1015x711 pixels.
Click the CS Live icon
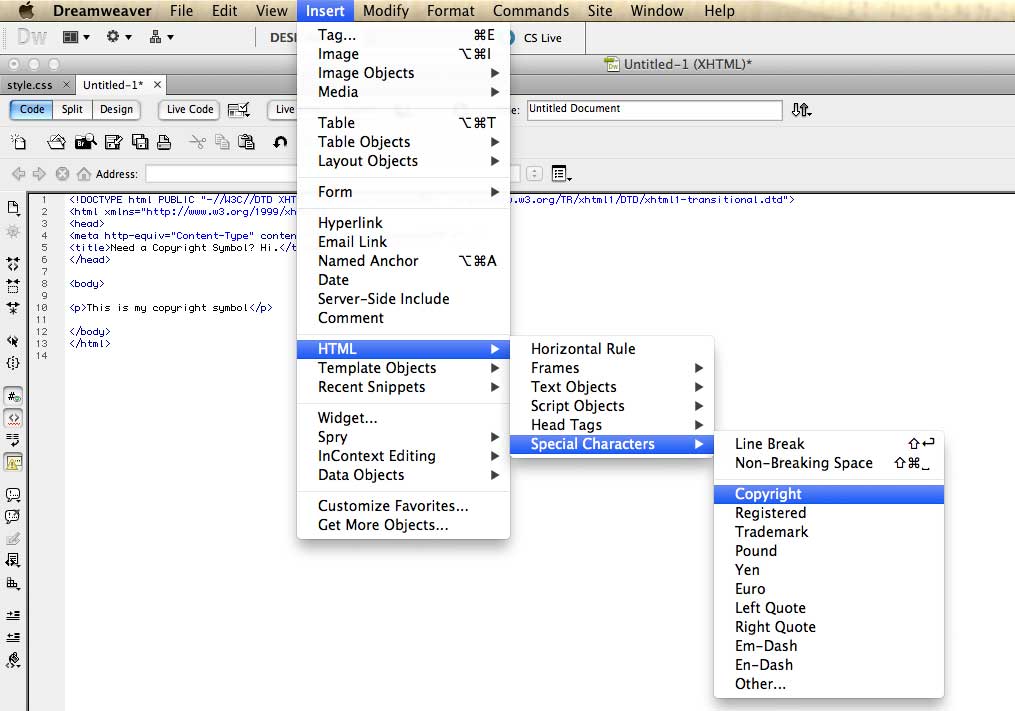[511, 38]
